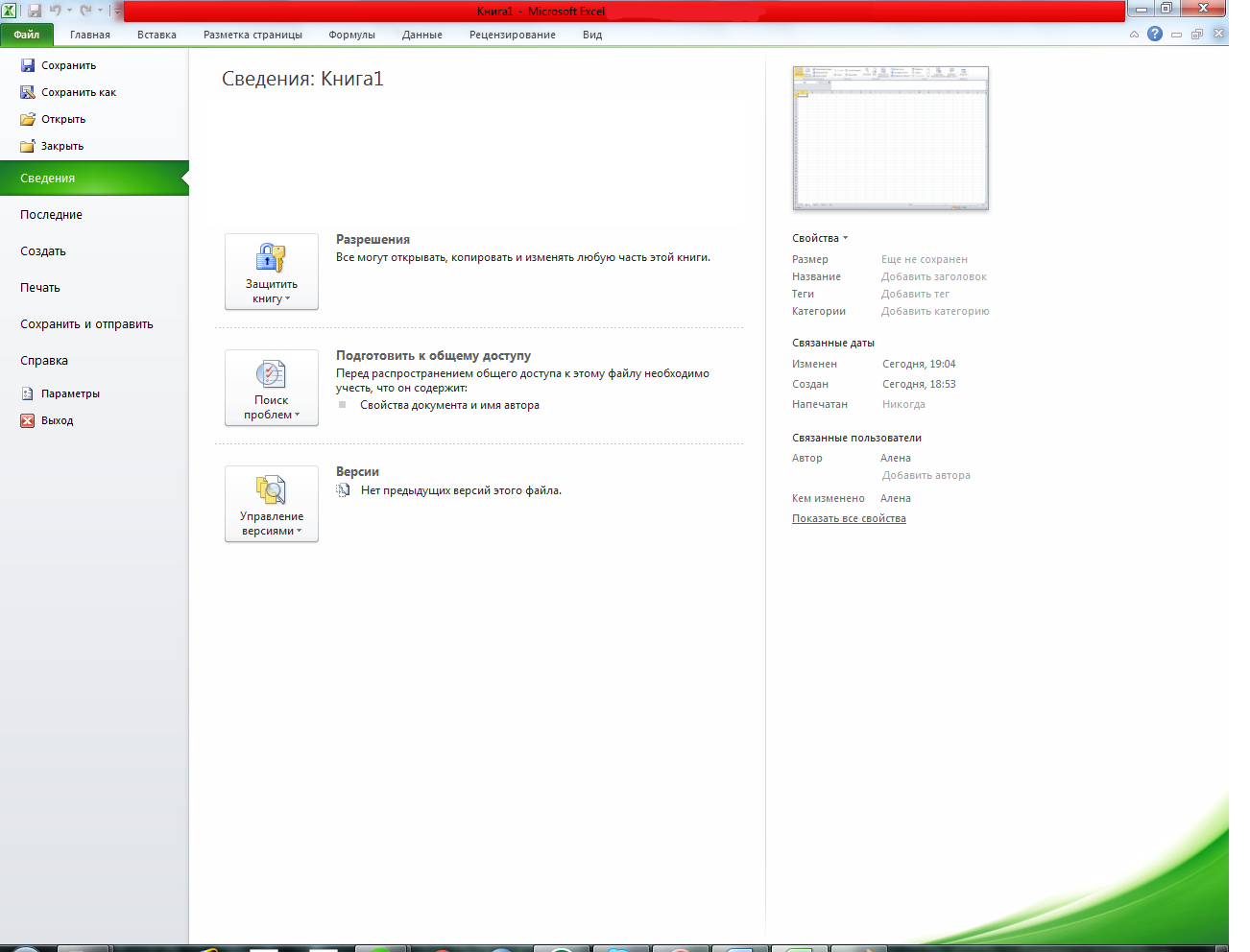Click the Сведения: Книга1 page title
Image resolution: width=1250 pixels, height=952 pixels.
302,79
